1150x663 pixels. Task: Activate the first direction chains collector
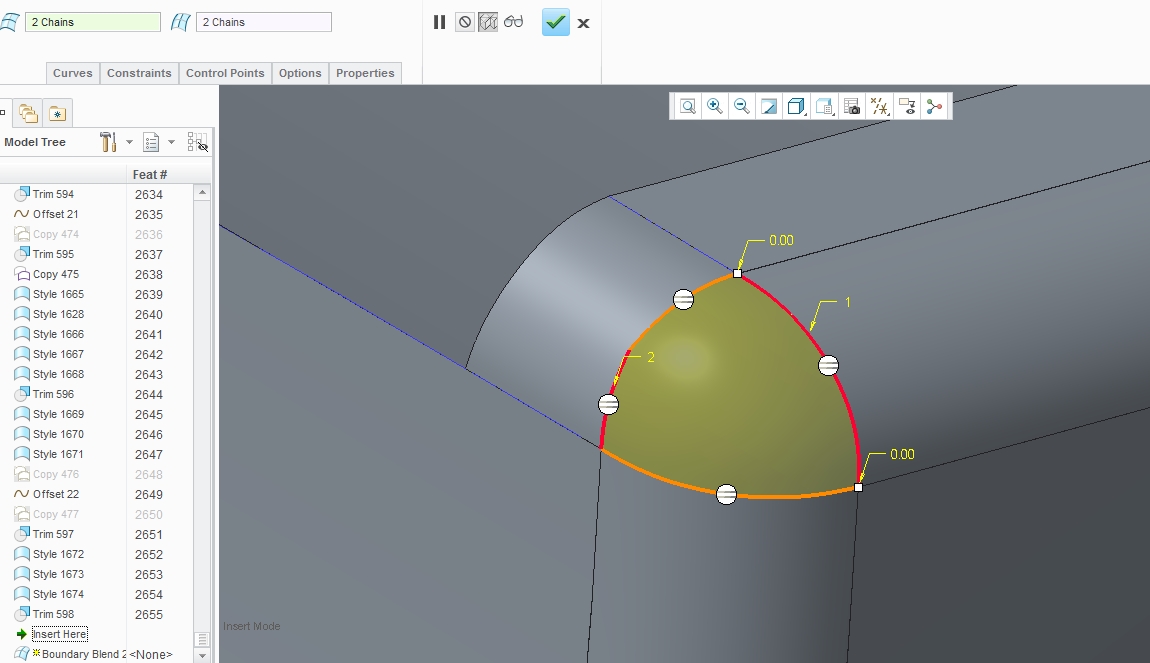coord(93,22)
